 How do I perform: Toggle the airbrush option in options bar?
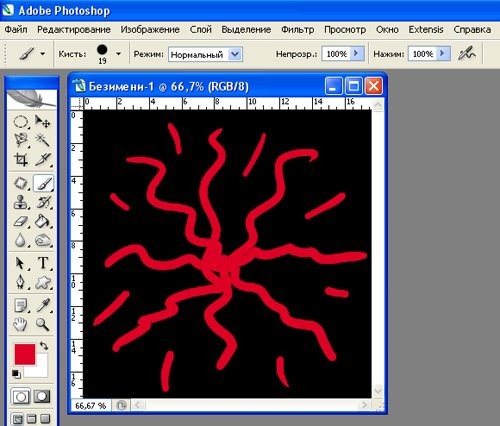click(467, 53)
